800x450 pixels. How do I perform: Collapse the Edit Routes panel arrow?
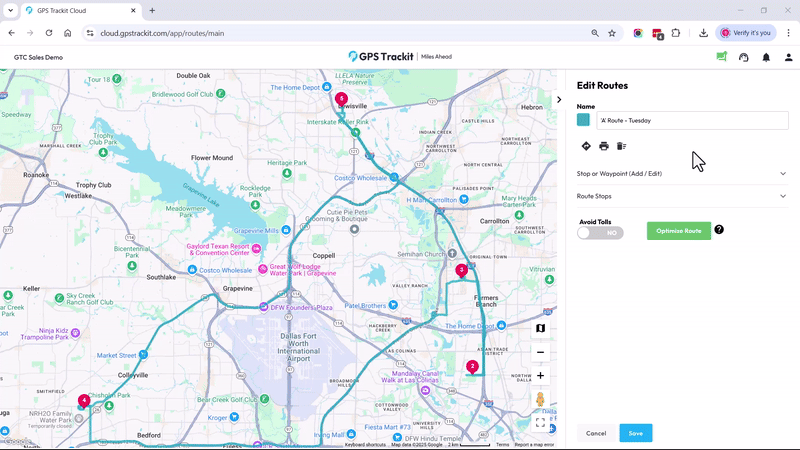point(559,99)
